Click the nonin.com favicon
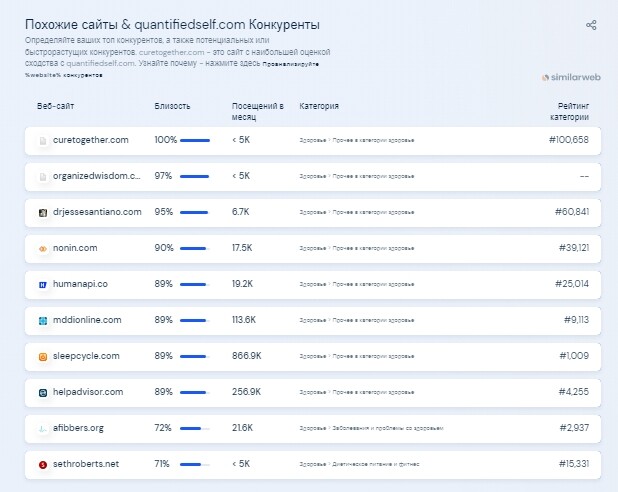 click(43, 248)
